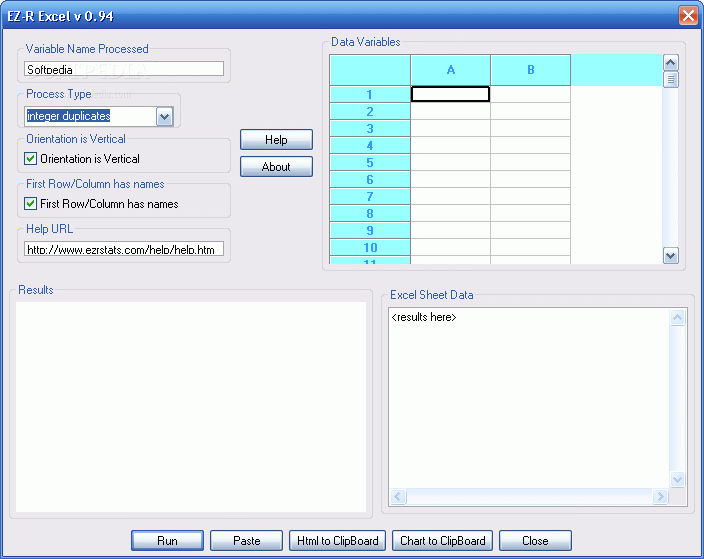
Task: Click the grid's top-left select-all corner
Action: pyautogui.click(x=370, y=70)
